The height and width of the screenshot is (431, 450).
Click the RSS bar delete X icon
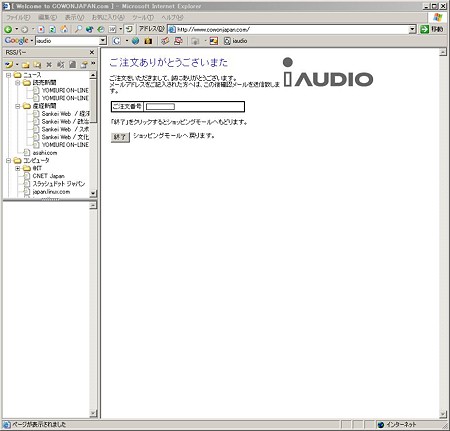point(49,64)
